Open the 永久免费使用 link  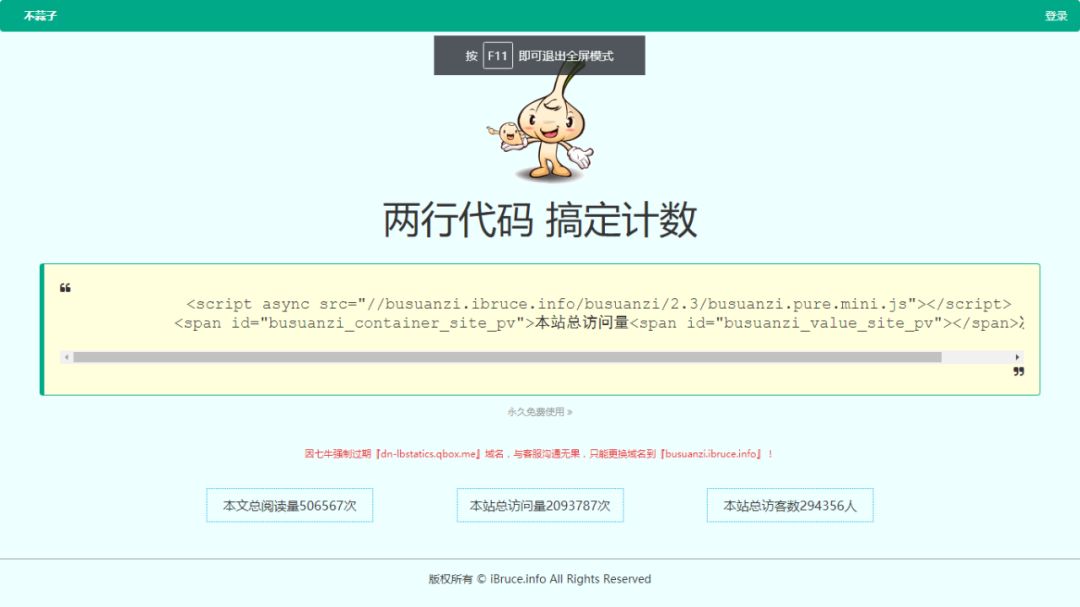tap(540, 412)
